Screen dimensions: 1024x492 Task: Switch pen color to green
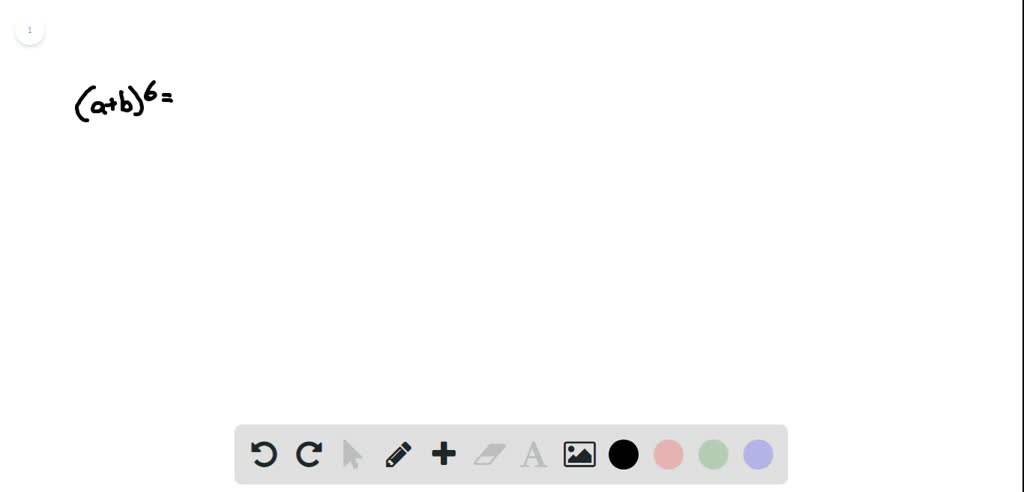coord(713,454)
